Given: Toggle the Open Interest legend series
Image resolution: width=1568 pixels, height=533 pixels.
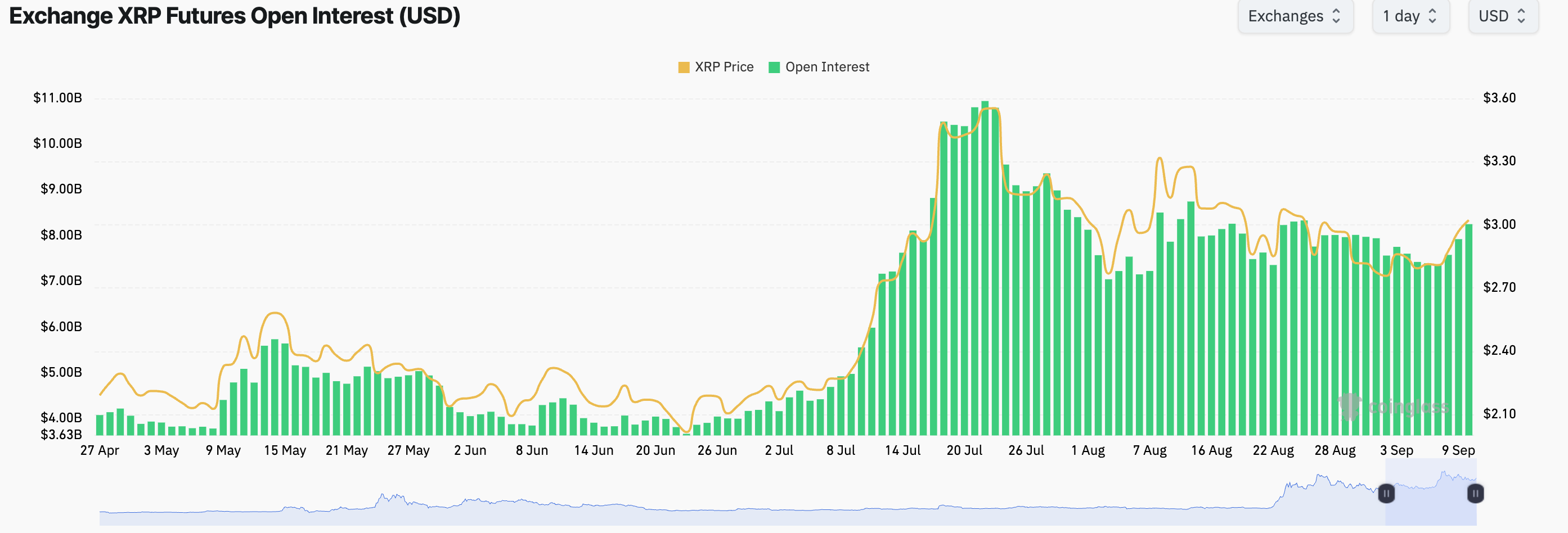Looking at the screenshot, I should click(x=819, y=67).
